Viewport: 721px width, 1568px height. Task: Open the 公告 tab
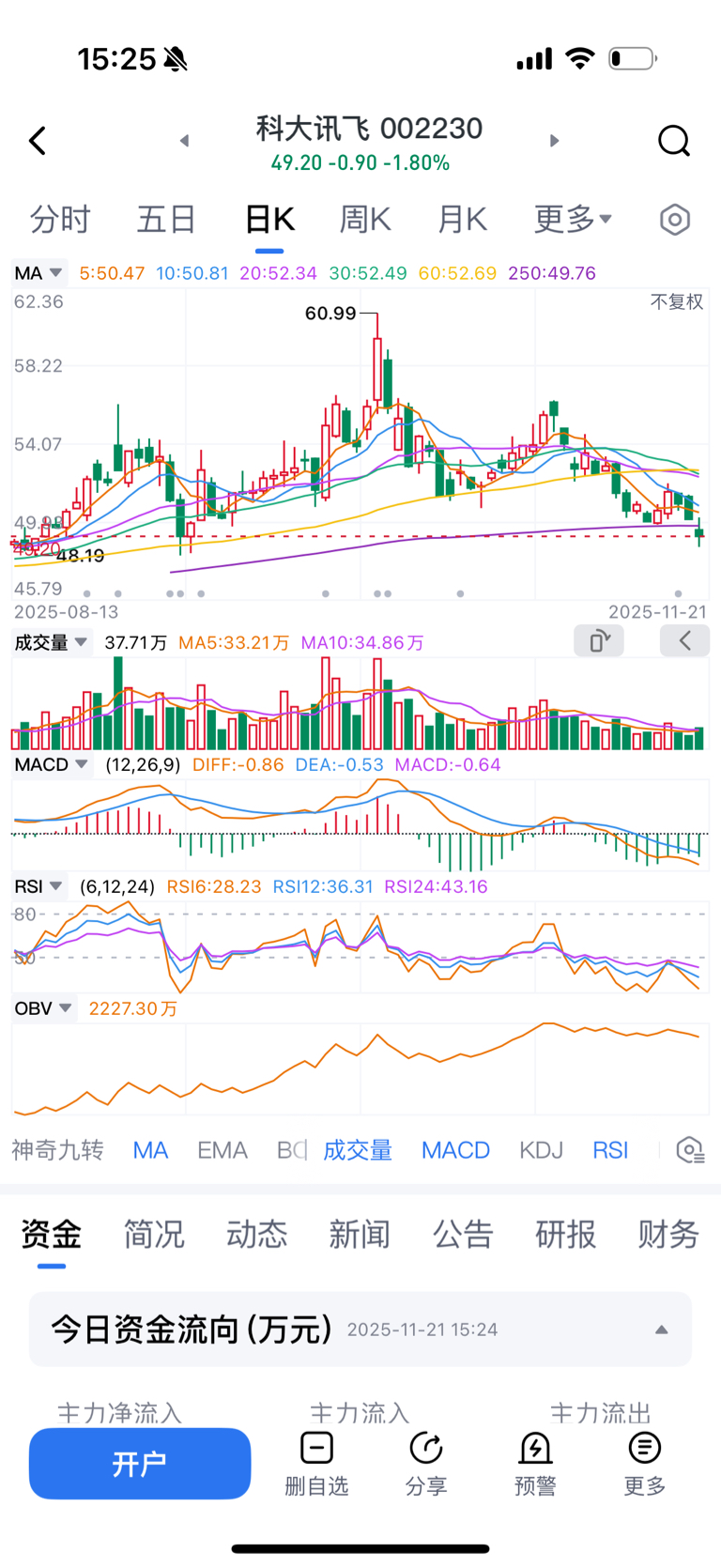click(463, 1234)
